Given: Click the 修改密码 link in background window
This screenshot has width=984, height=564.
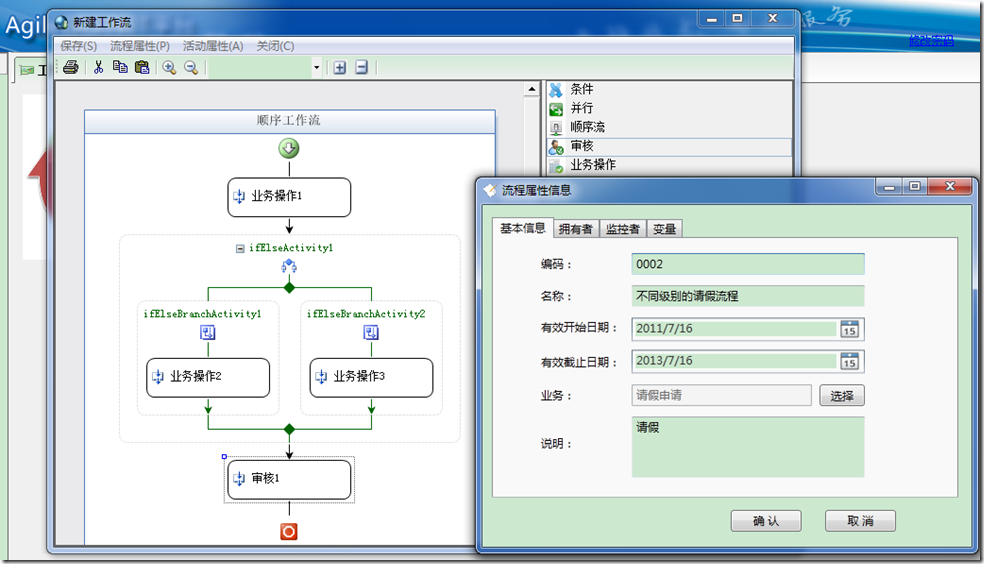Looking at the screenshot, I should pos(931,41).
